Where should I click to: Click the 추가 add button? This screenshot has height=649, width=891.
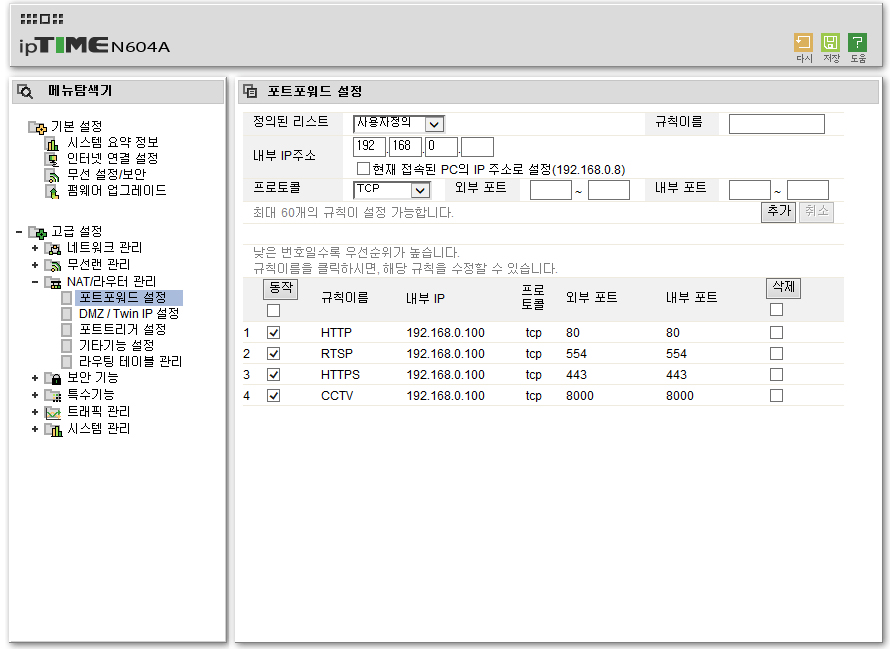778,212
